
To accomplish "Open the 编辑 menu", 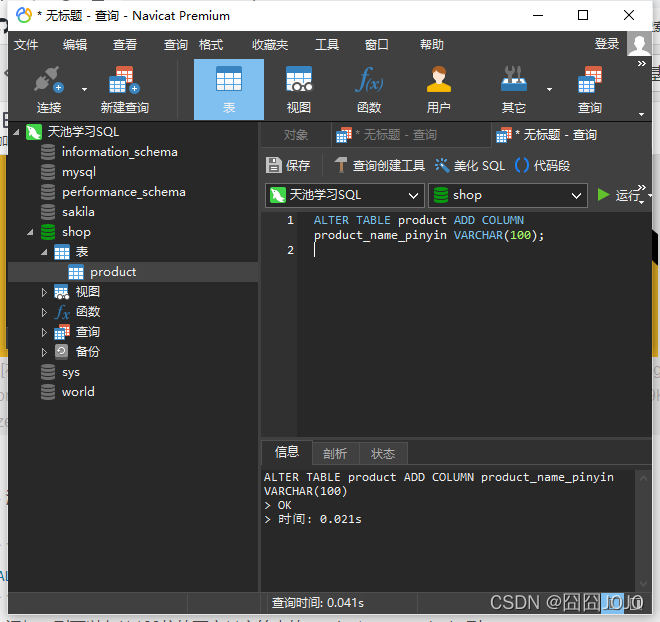I will click(75, 44).
